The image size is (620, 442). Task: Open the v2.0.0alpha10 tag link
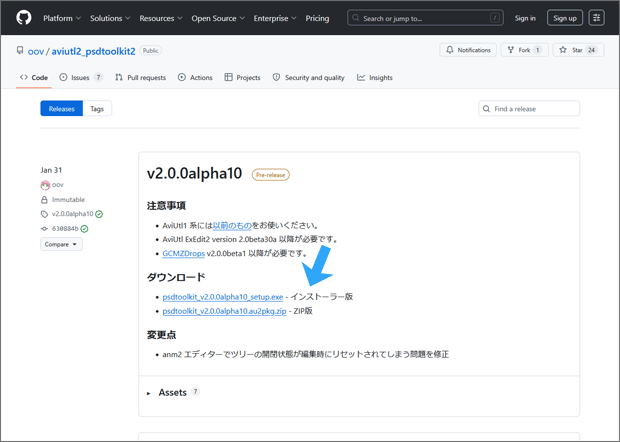[72, 214]
